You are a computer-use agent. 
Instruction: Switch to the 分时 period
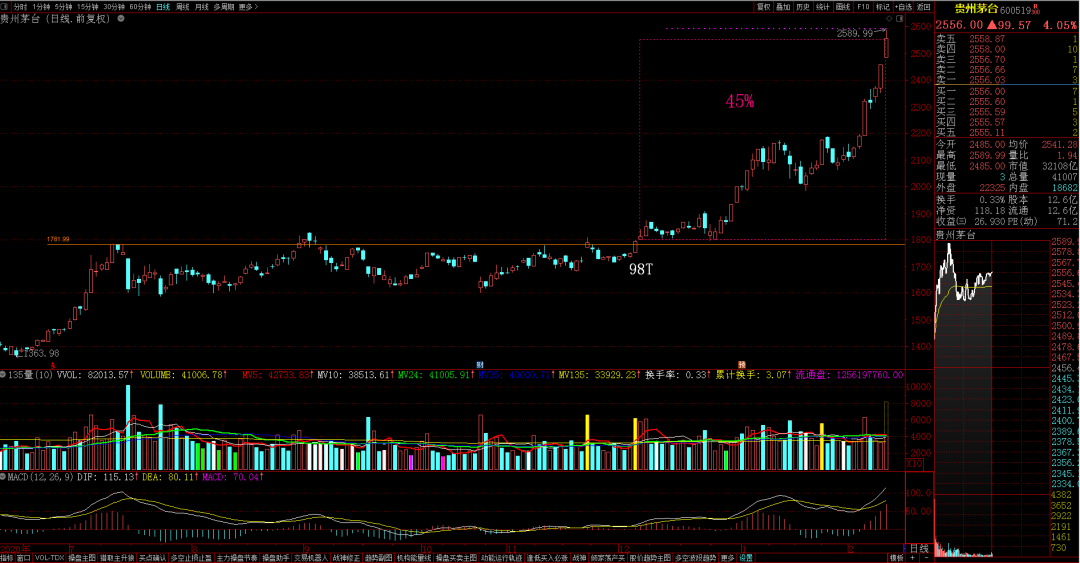point(20,7)
